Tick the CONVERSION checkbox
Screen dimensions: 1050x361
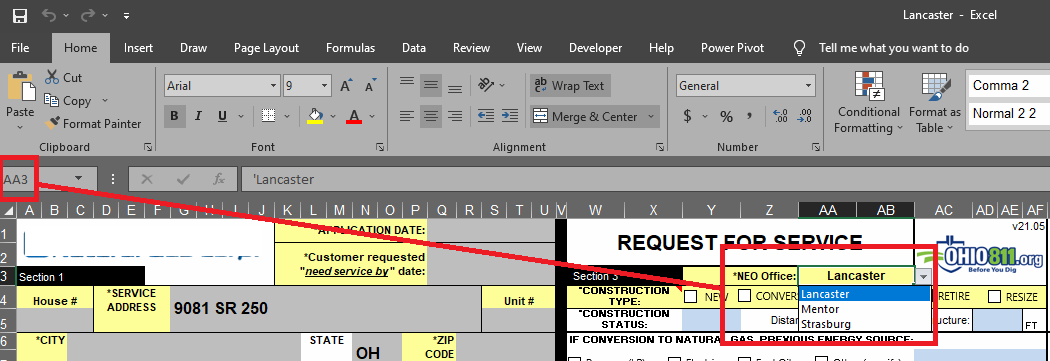[744, 295]
